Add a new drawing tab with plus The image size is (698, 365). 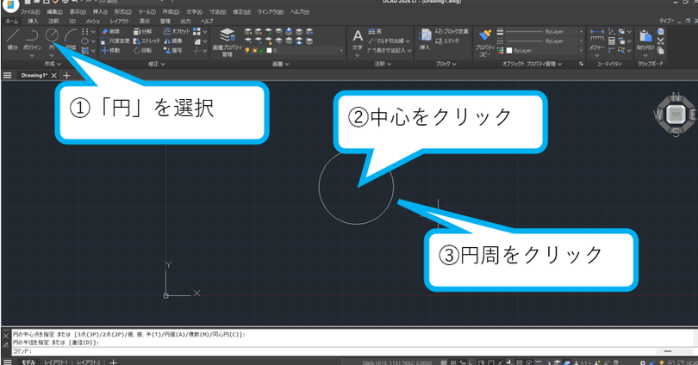67,76
